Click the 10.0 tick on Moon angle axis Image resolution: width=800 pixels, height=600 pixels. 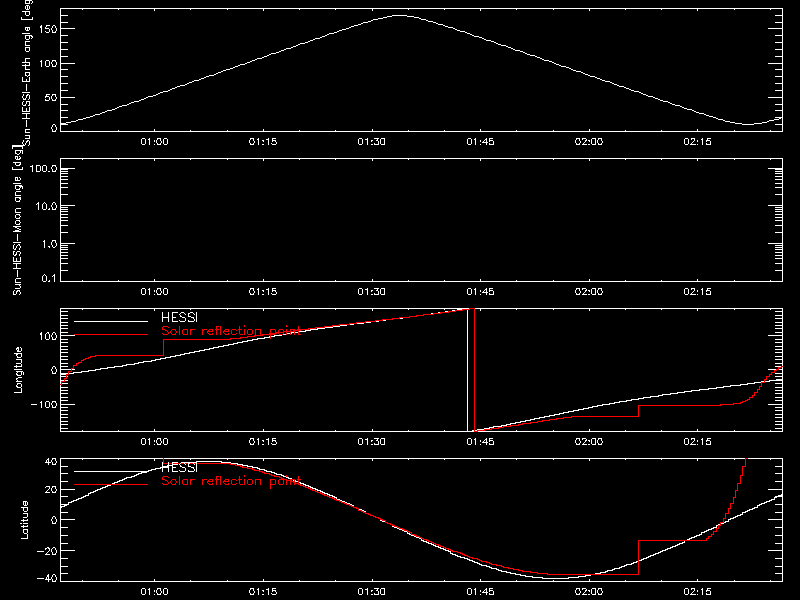click(46, 207)
